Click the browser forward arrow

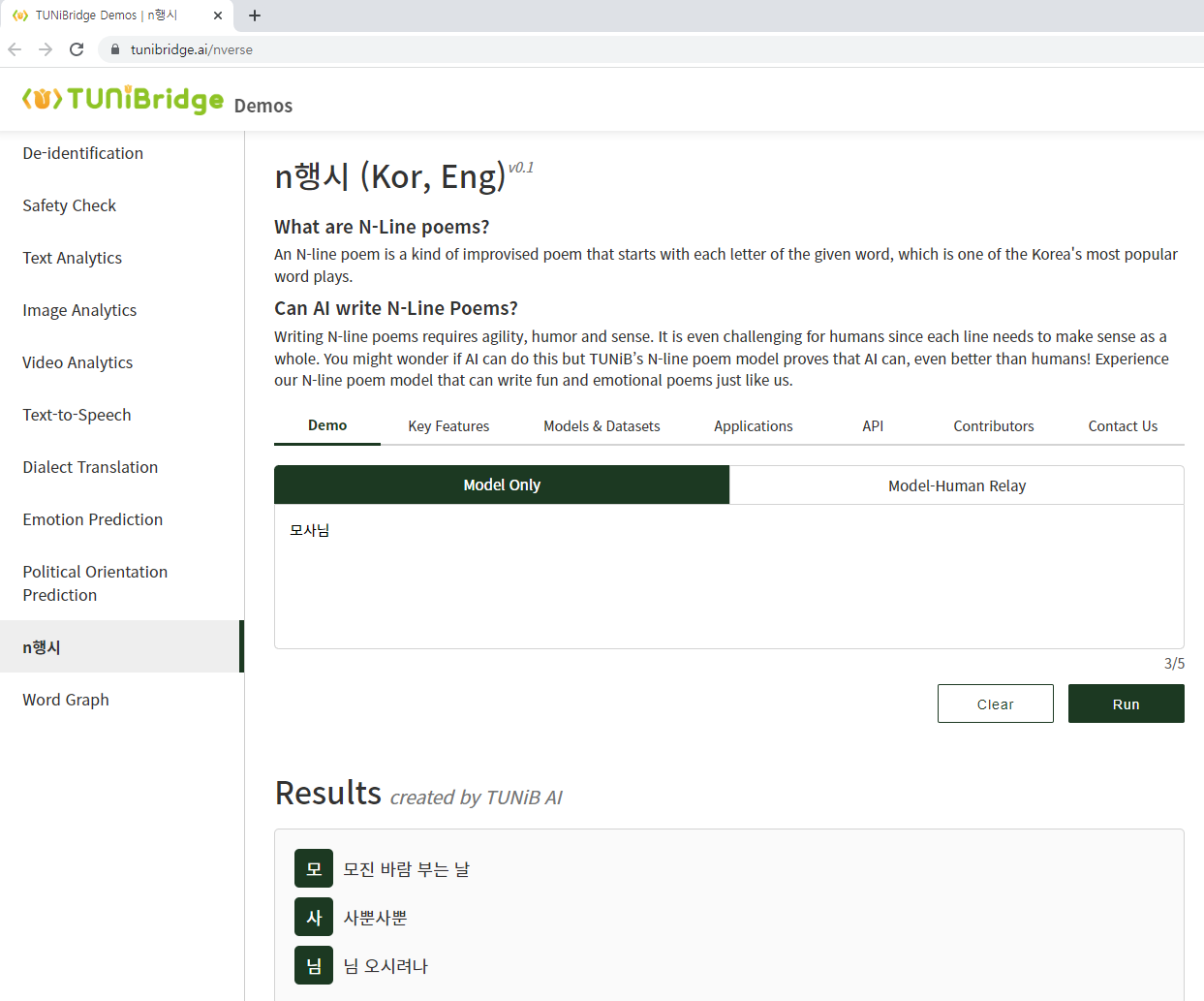click(x=46, y=49)
